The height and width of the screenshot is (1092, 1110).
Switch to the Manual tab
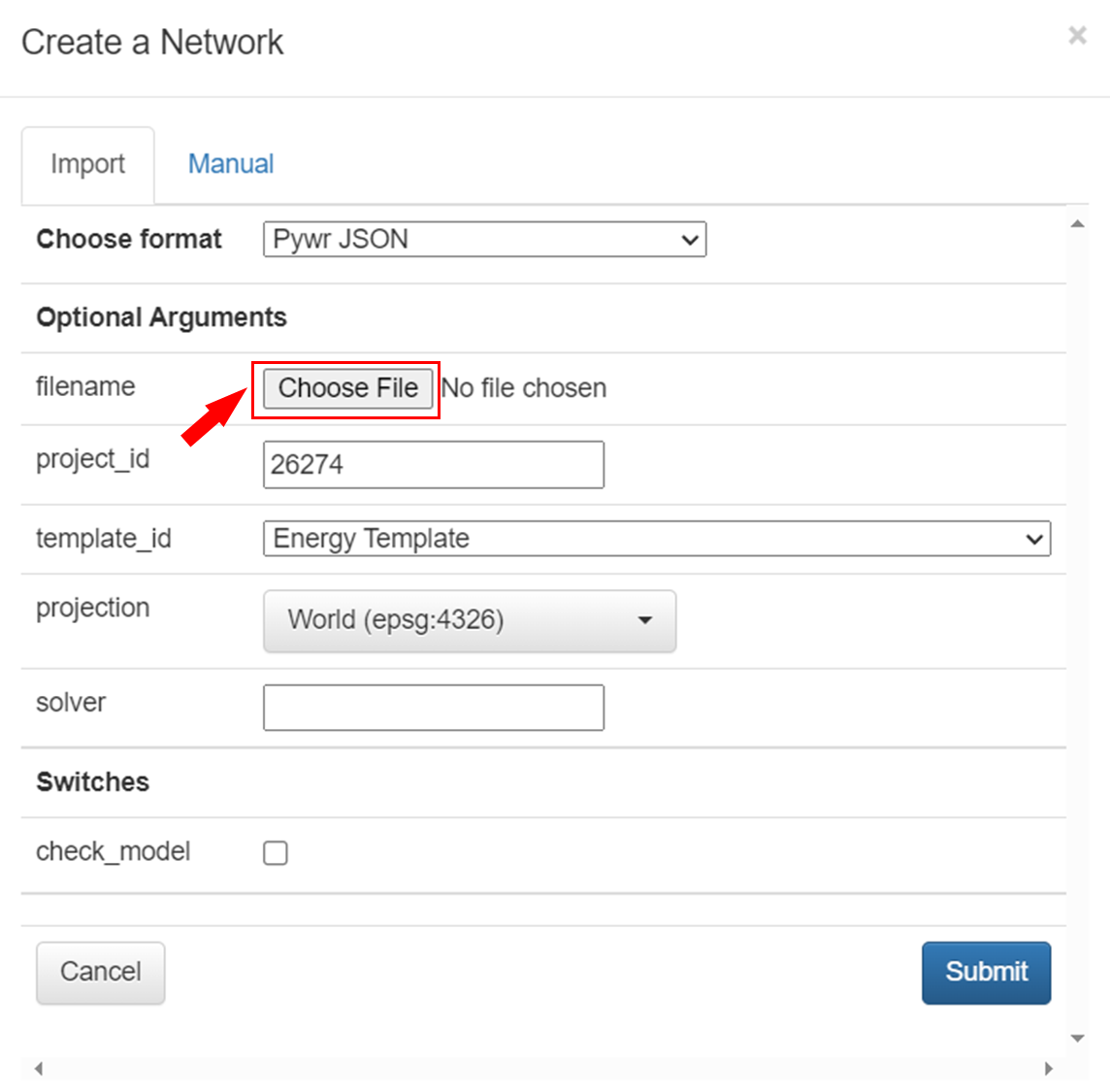231,164
